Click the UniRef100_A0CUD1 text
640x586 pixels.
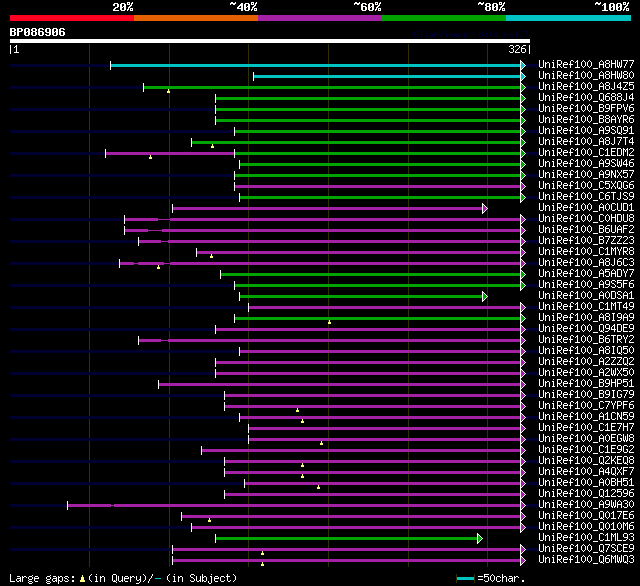(586, 208)
